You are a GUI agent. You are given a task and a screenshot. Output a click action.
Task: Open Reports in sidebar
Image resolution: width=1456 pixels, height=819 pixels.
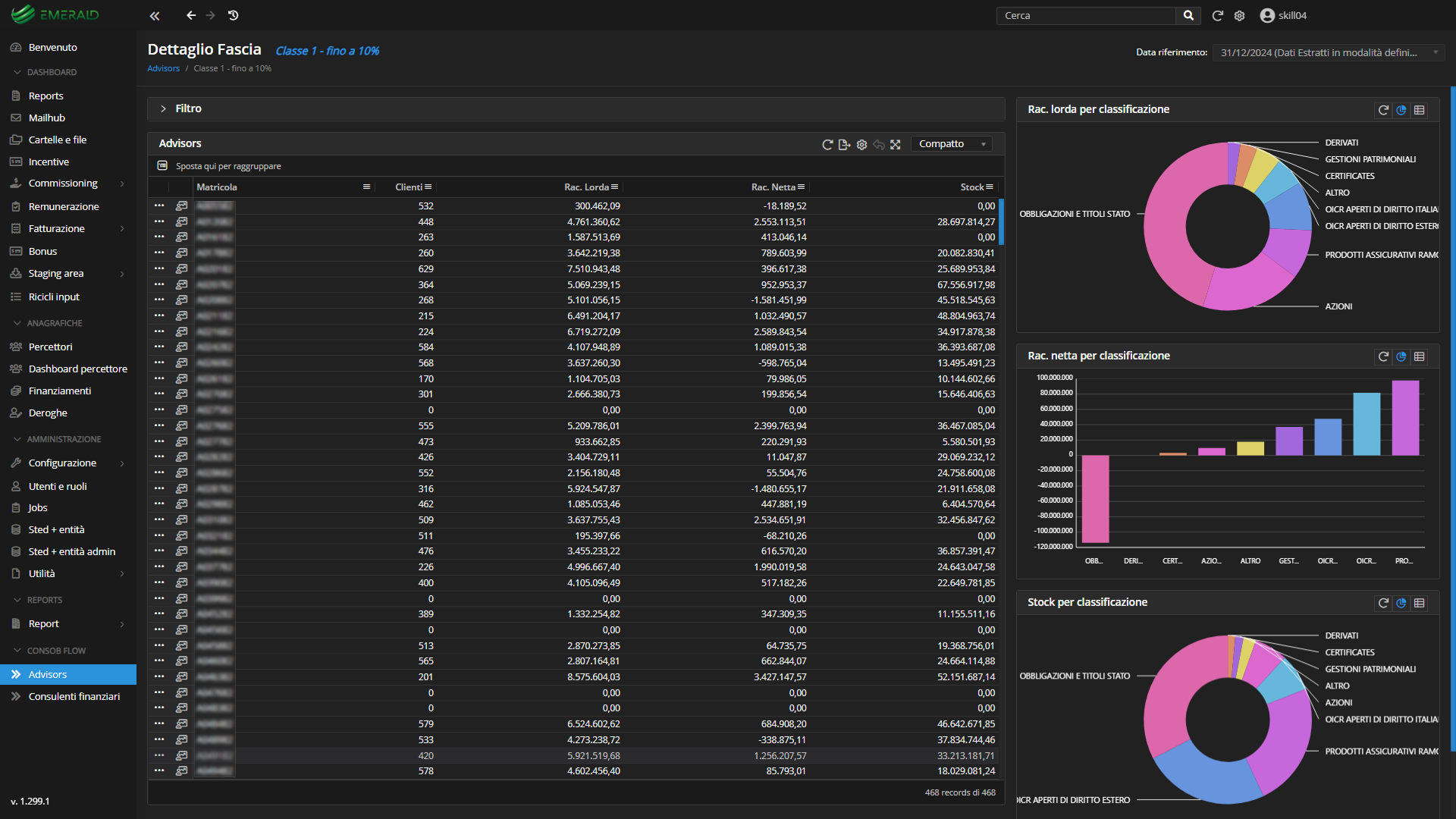[68, 96]
